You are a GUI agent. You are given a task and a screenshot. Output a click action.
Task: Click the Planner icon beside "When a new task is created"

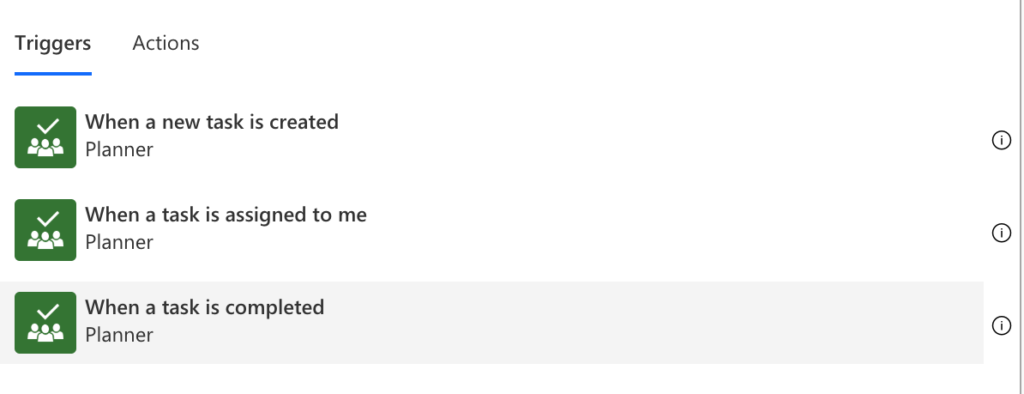45,137
